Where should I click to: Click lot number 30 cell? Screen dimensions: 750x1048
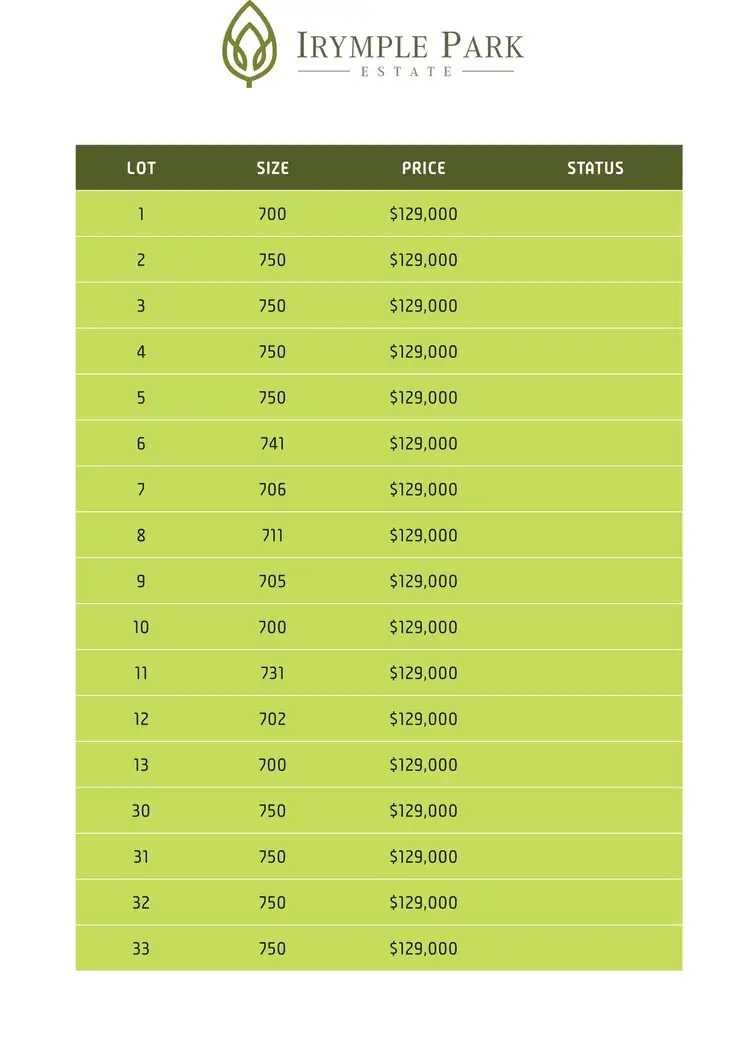click(141, 811)
